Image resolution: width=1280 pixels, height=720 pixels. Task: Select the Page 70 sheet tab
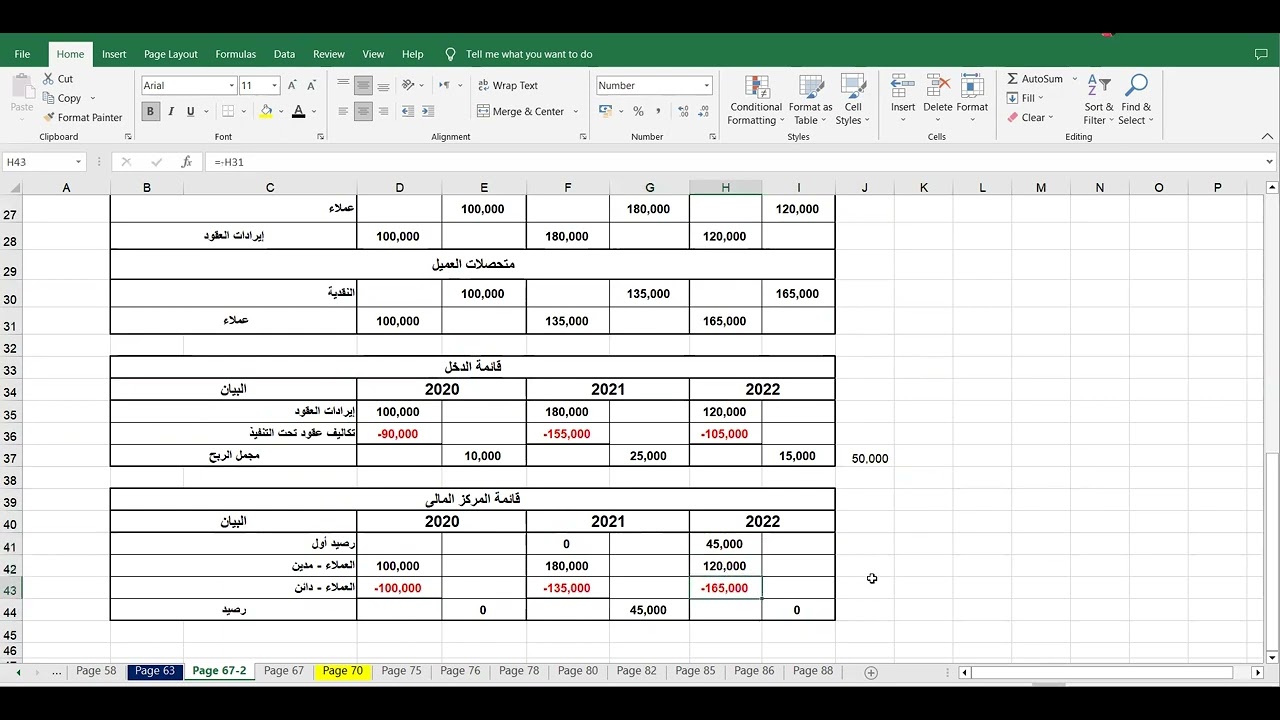(342, 671)
